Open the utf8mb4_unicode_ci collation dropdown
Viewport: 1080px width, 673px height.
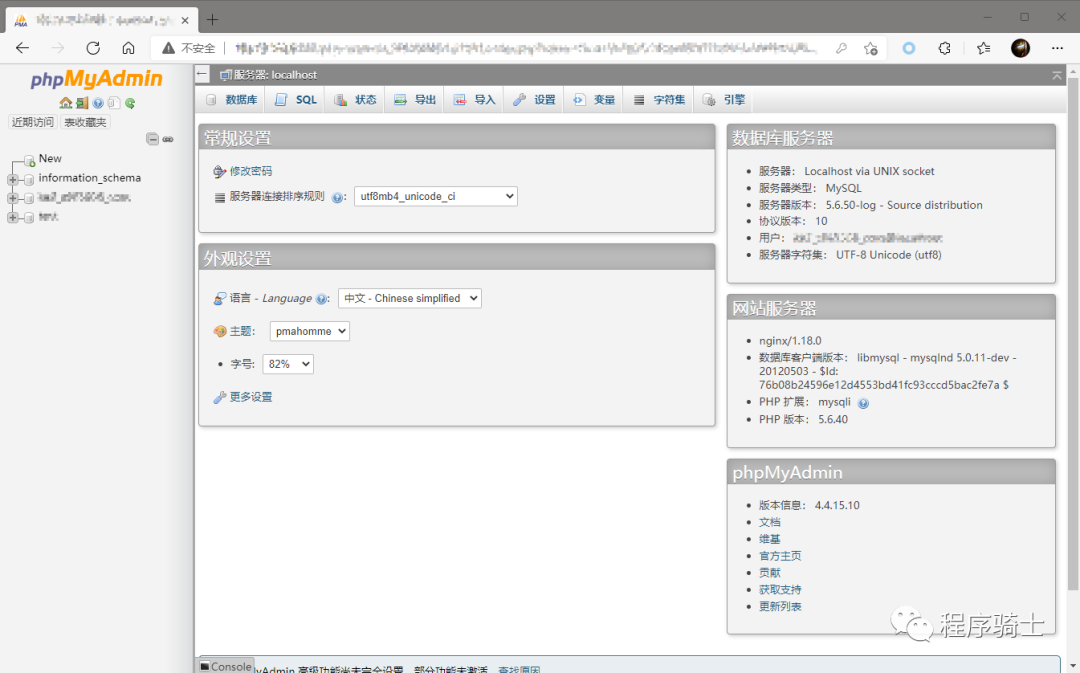(x=435, y=196)
